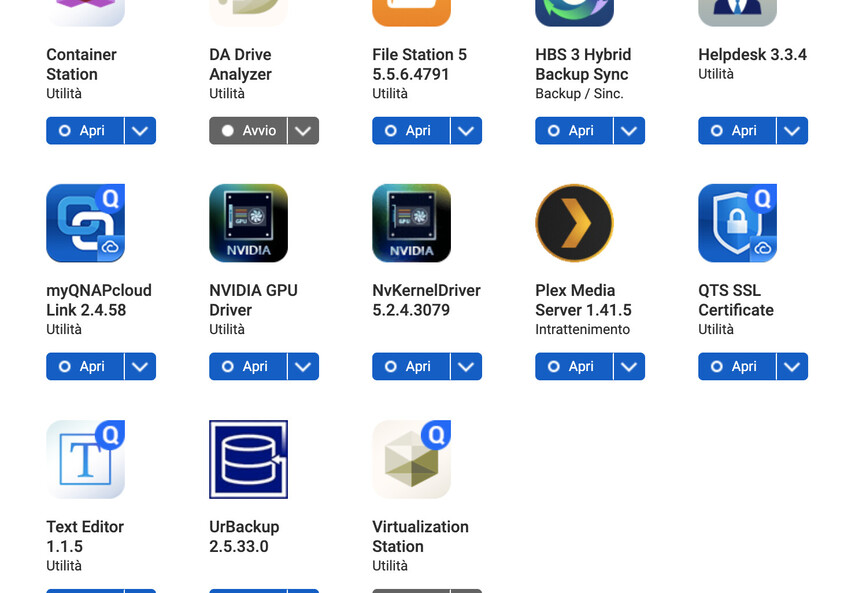
Task: Click the DA Drive Analyzer icon
Action: point(249,13)
